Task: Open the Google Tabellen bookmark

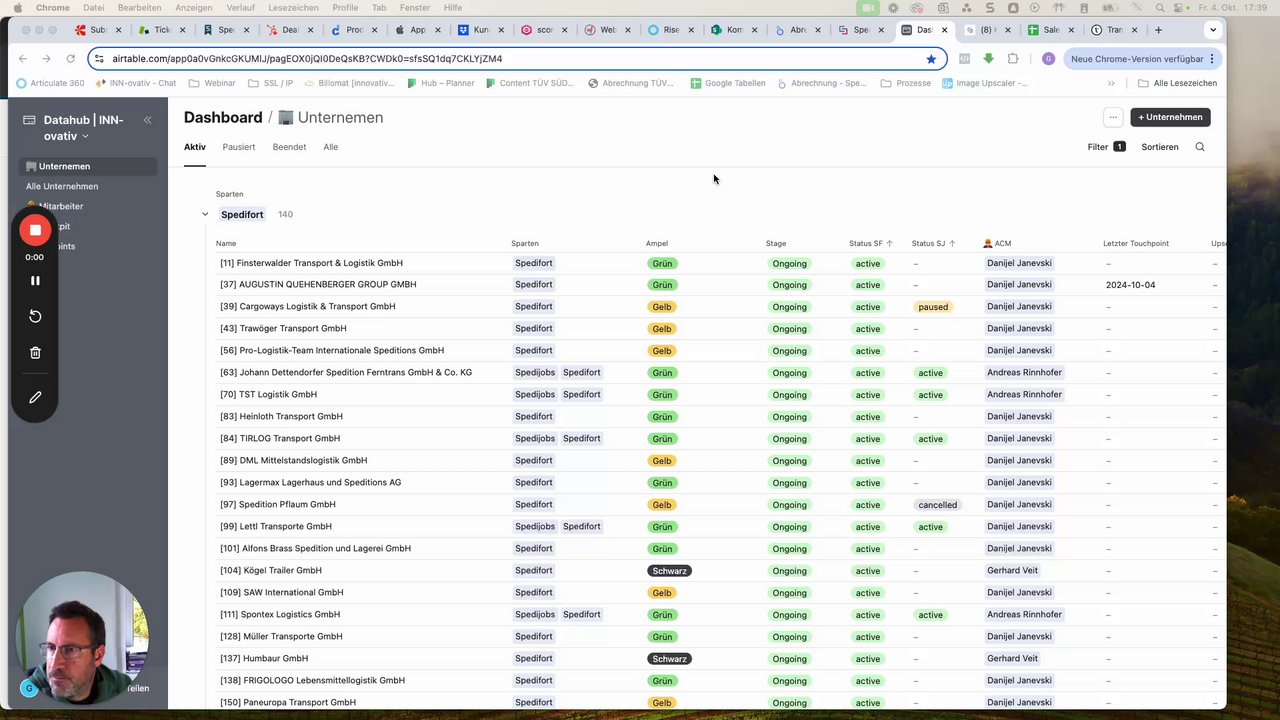Action: [727, 83]
